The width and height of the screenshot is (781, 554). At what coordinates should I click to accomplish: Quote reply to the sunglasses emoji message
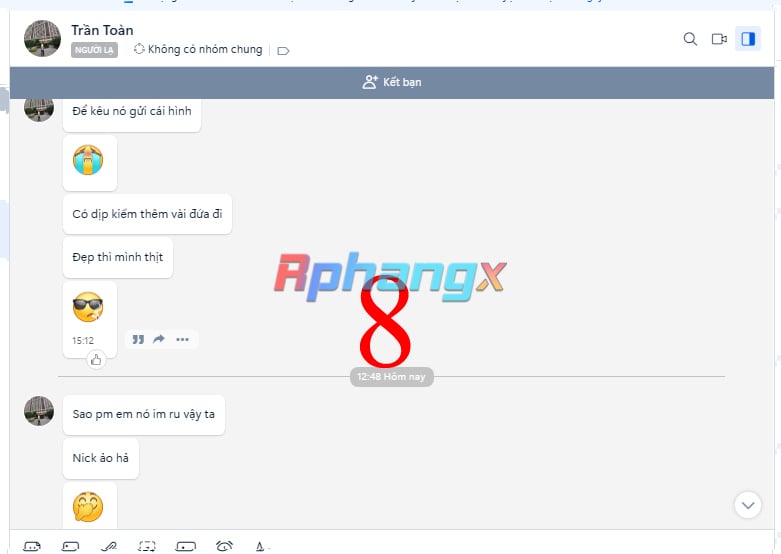point(138,339)
